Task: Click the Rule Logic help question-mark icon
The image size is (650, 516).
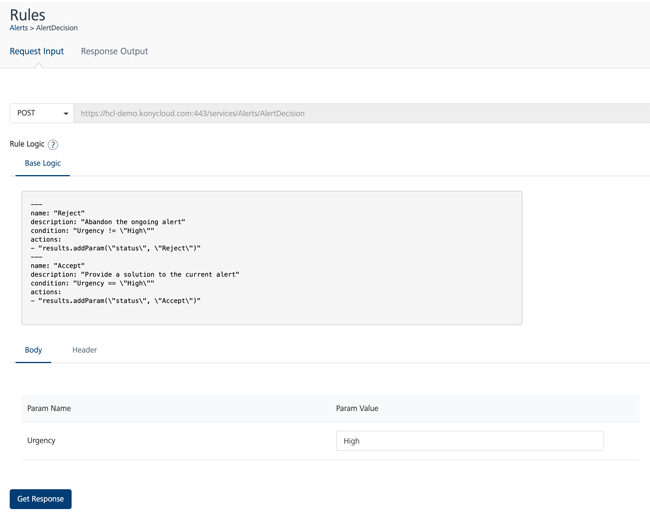Action: tap(53, 144)
